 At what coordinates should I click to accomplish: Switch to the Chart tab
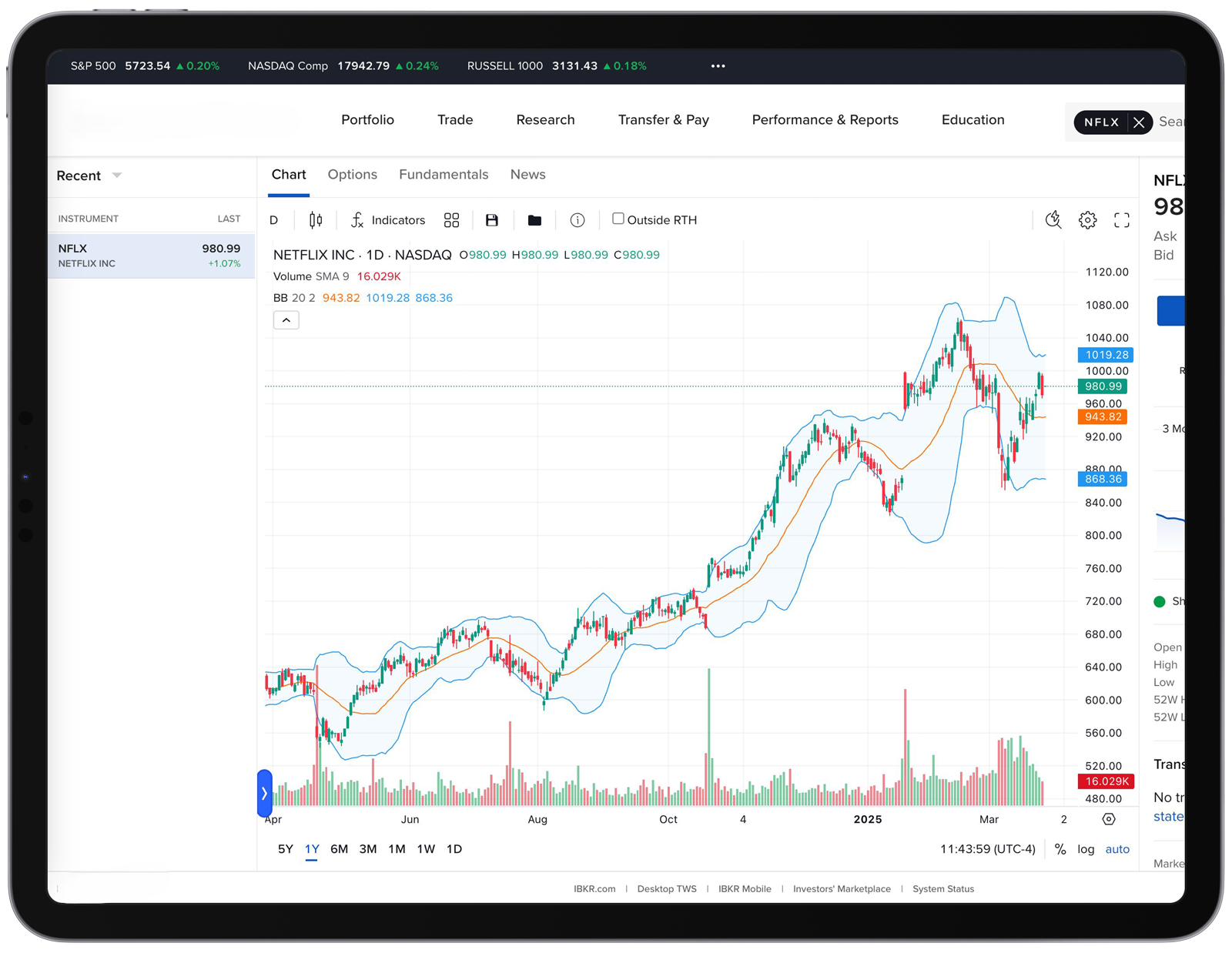(x=289, y=175)
